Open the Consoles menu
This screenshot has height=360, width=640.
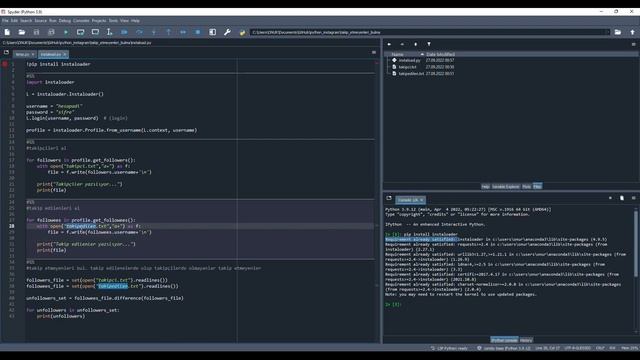click(81, 20)
